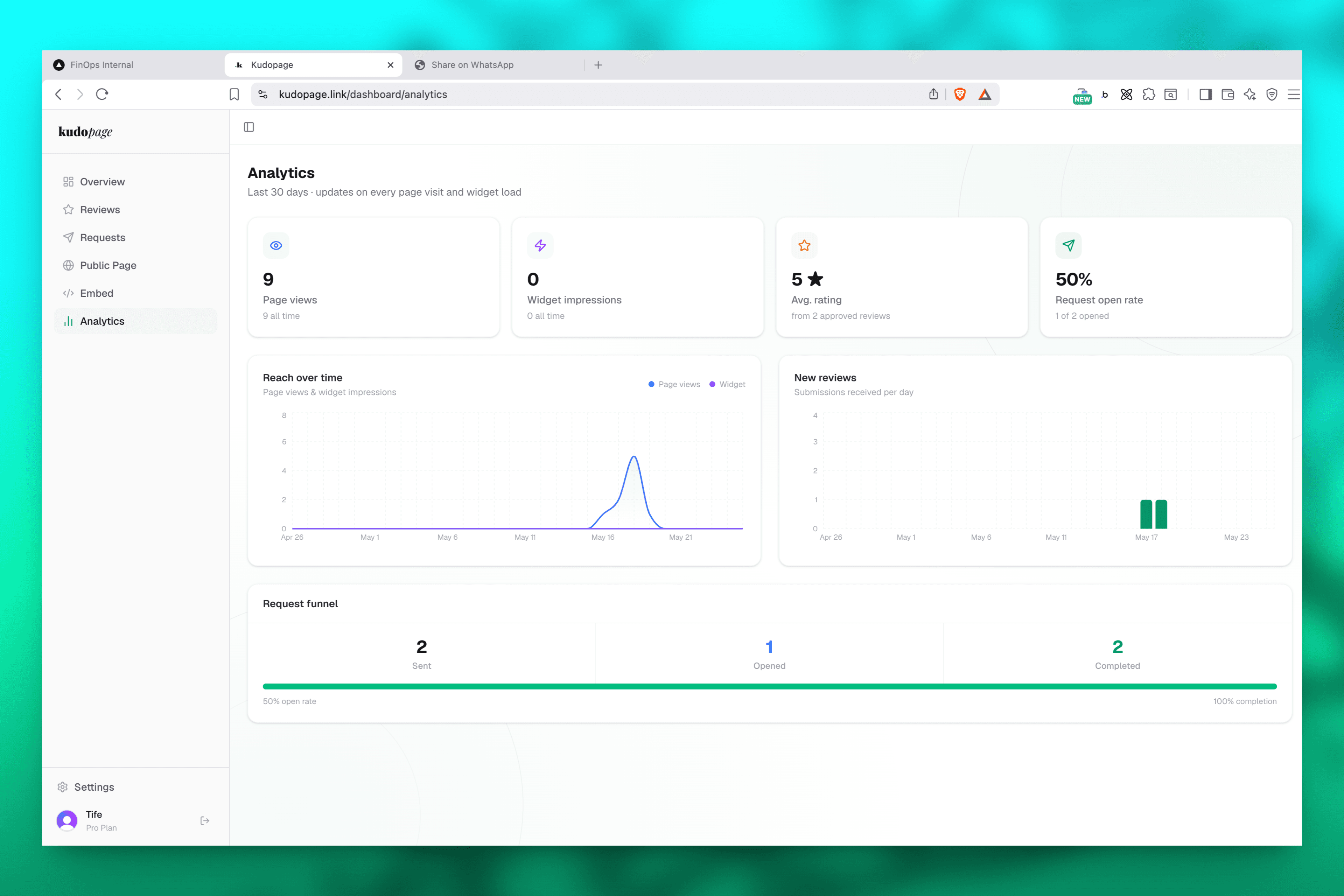
Task: Open a new browser tab
Action: click(598, 65)
